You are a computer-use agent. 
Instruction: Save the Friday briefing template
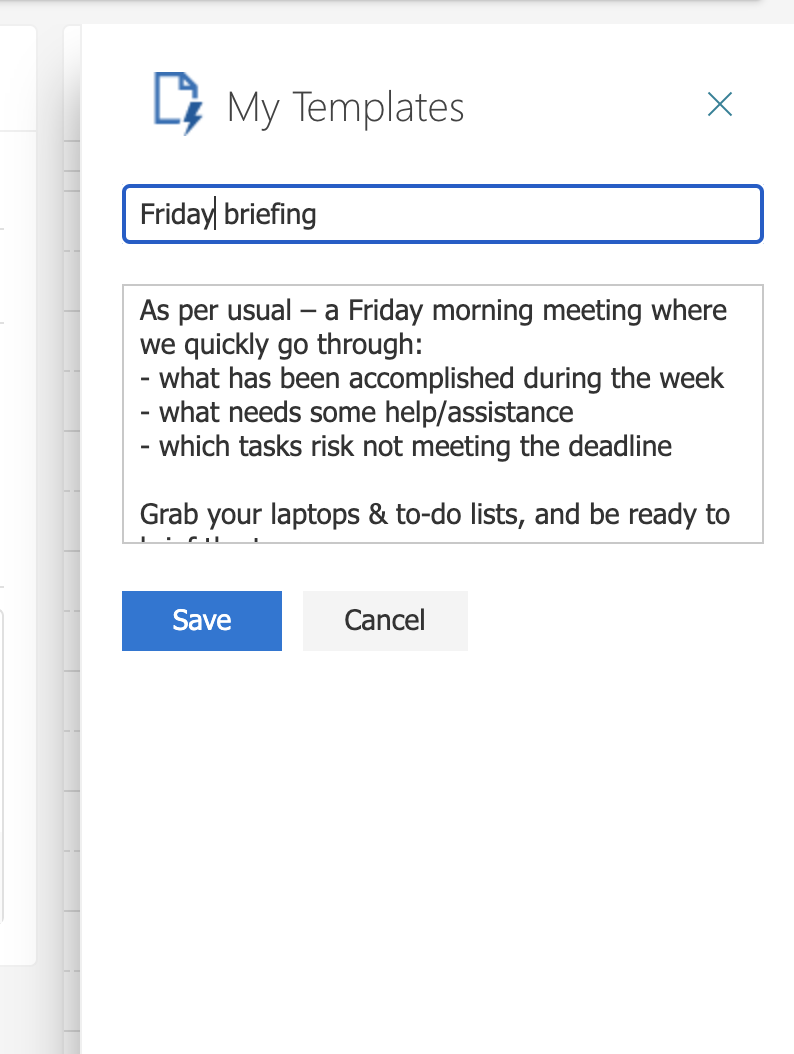click(202, 620)
